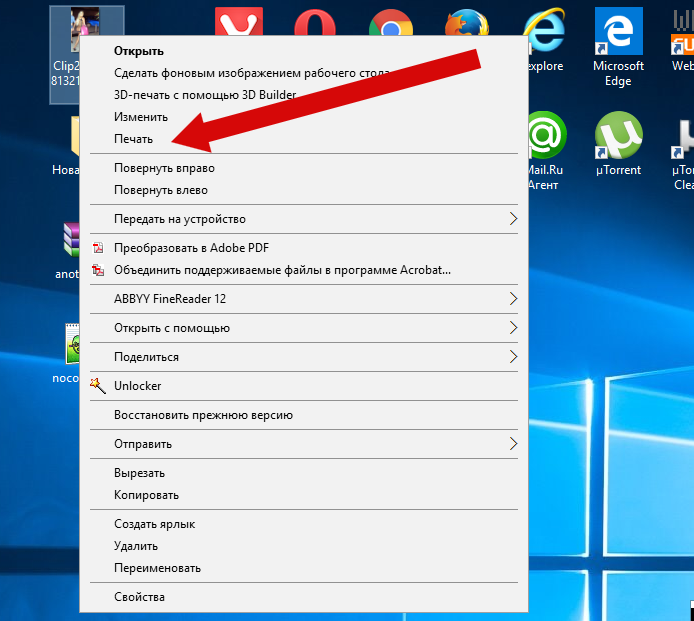694x621 pixels.
Task: Click the Отправить menu label
Action: tap(143, 444)
